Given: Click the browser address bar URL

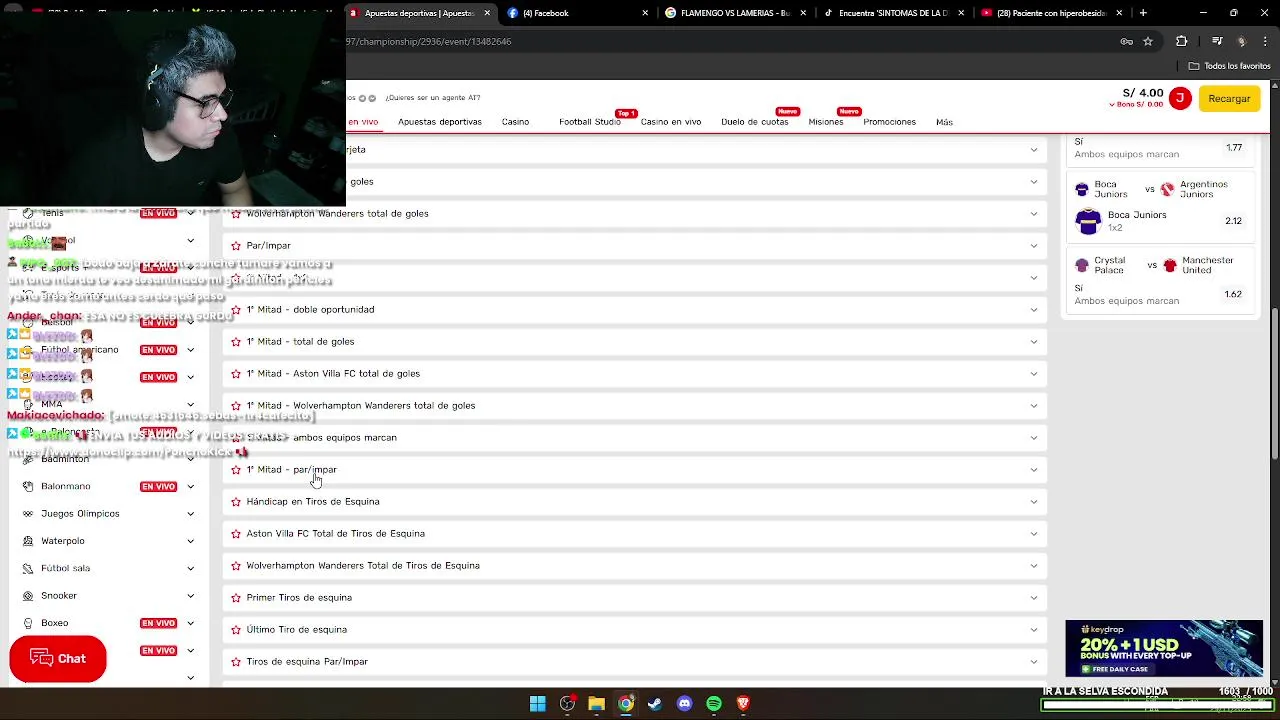Looking at the screenshot, I should 429,42.
